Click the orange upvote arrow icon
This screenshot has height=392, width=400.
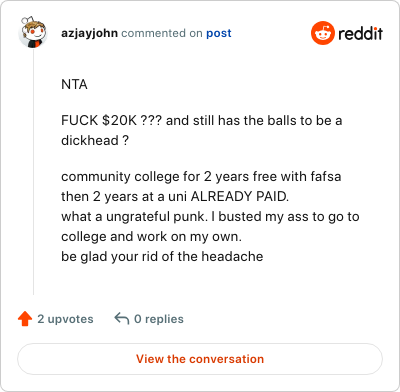[25, 319]
